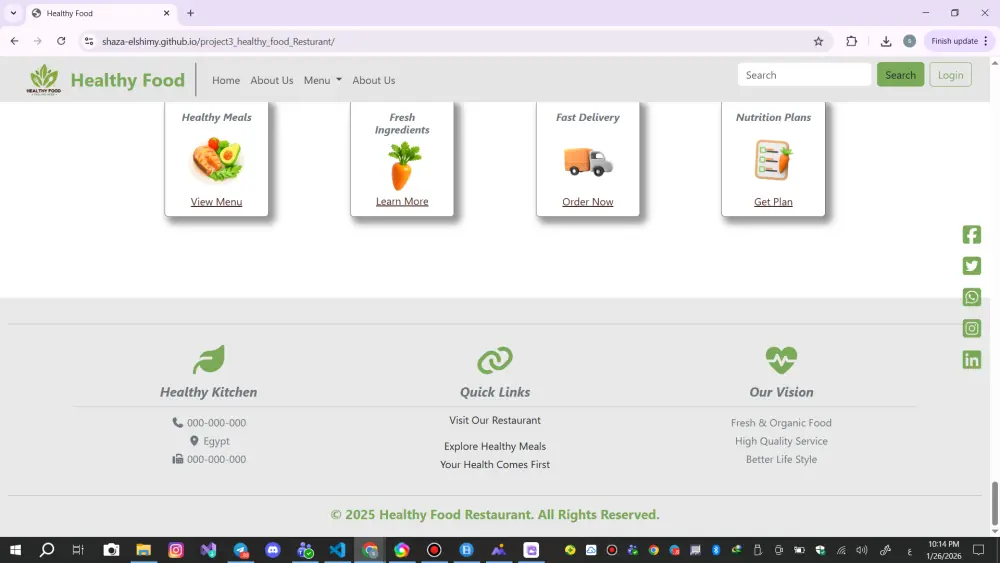Open Windows taskbar search
The width and height of the screenshot is (1000, 563).
click(x=47, y=550)
